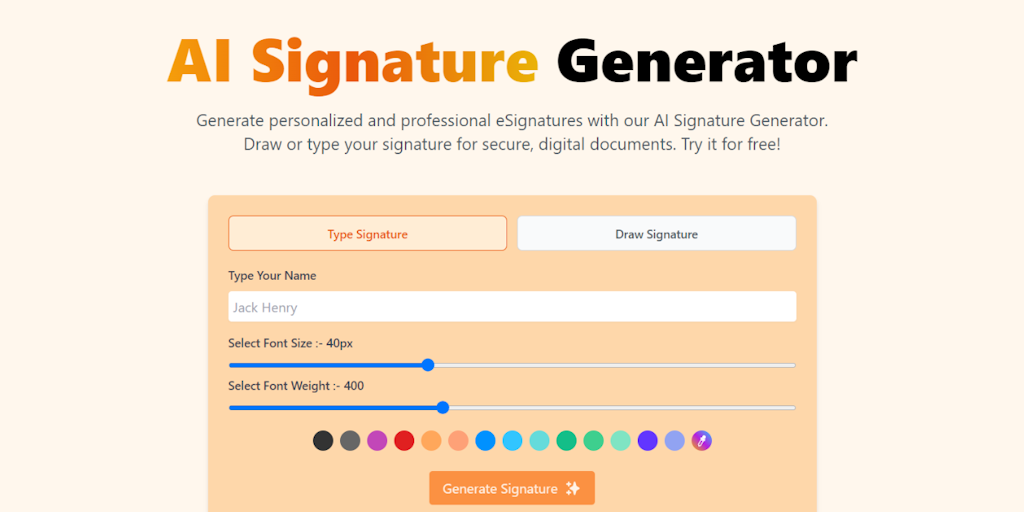Switch to the Type Signature tab
1024x512 pixels.
(367, 234)
